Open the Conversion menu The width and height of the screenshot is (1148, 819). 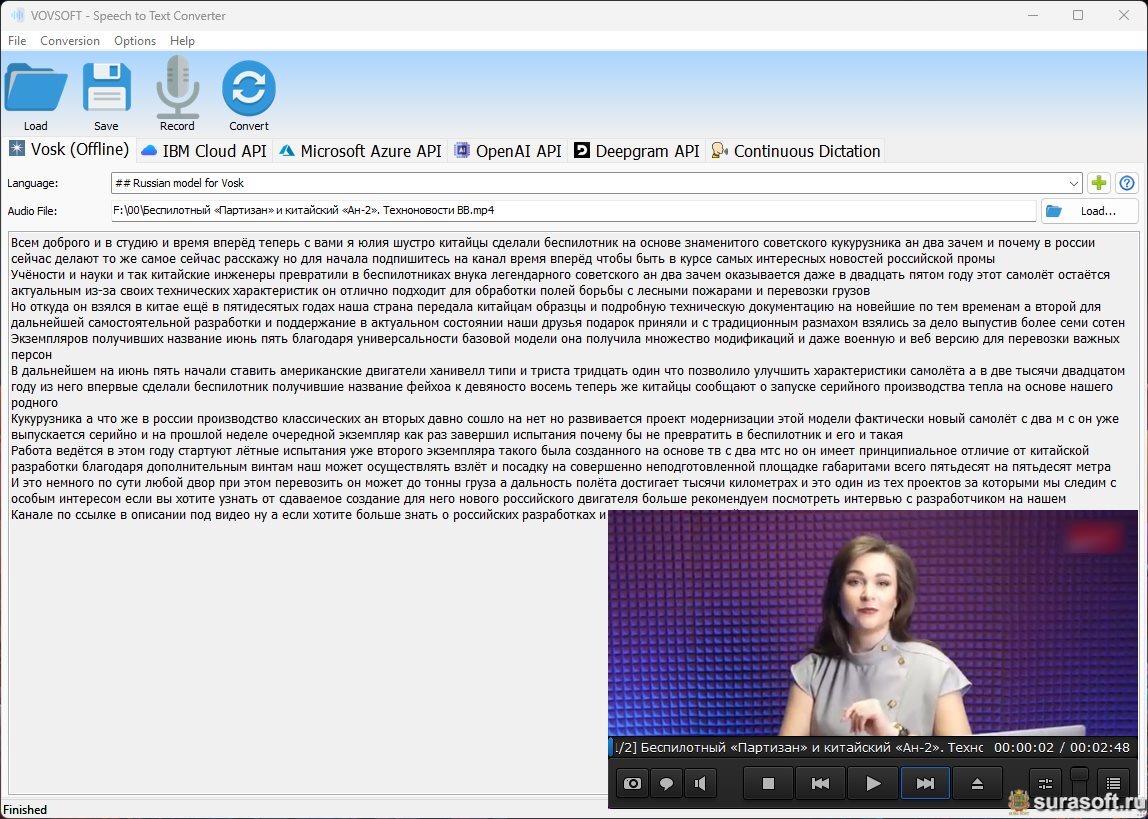click(x=70, y=41)
